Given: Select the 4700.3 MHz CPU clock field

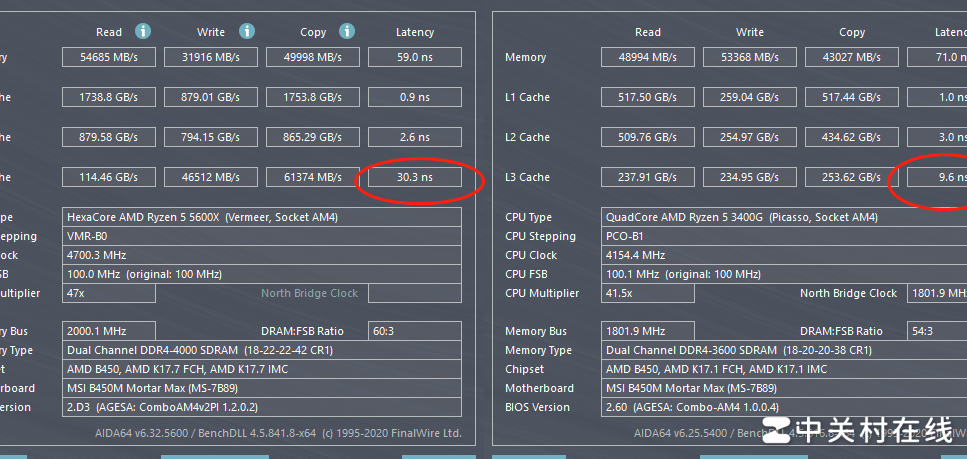Looking at the screenshot, I should 261,255.
